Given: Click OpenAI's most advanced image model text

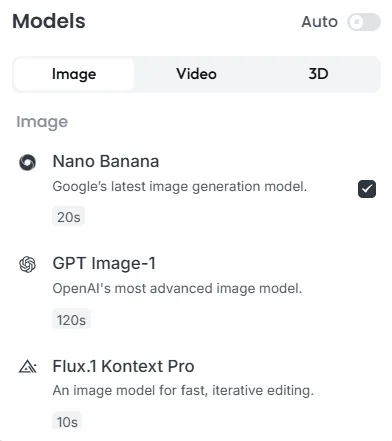Looking at the screenshot, I should [177, 288].
